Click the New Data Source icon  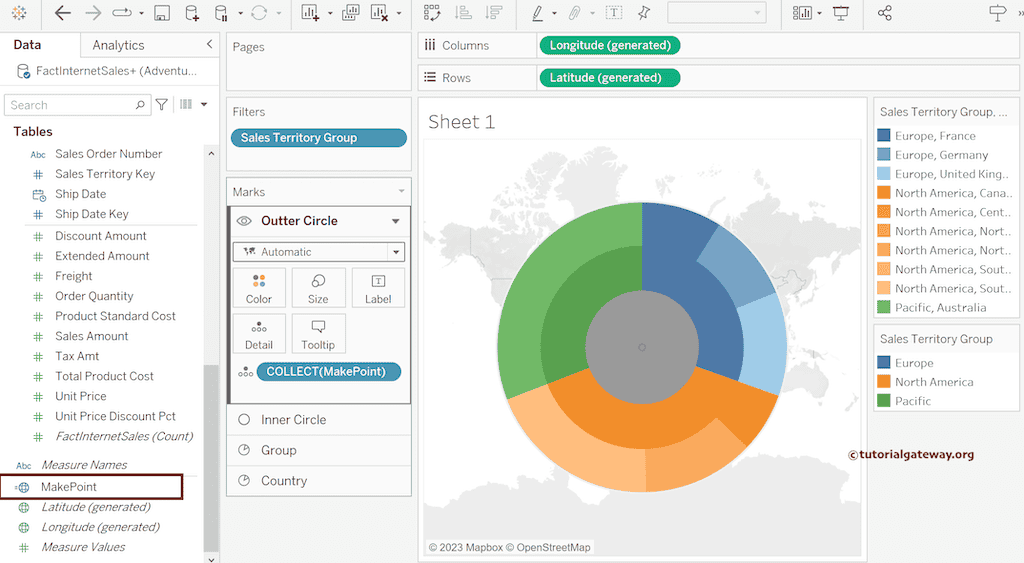point(192,13)
